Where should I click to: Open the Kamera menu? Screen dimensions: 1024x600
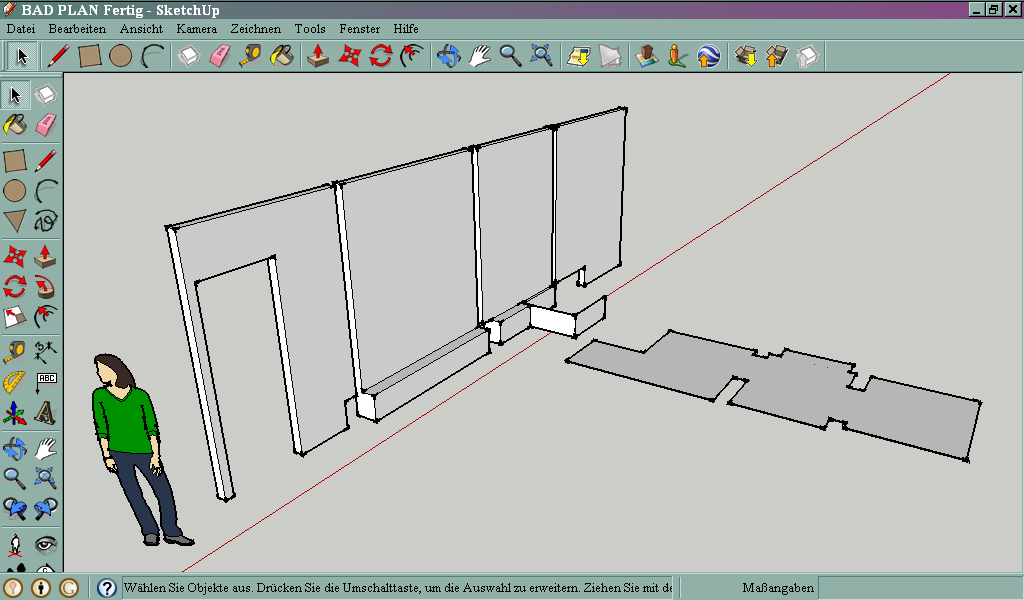point(196,29)
